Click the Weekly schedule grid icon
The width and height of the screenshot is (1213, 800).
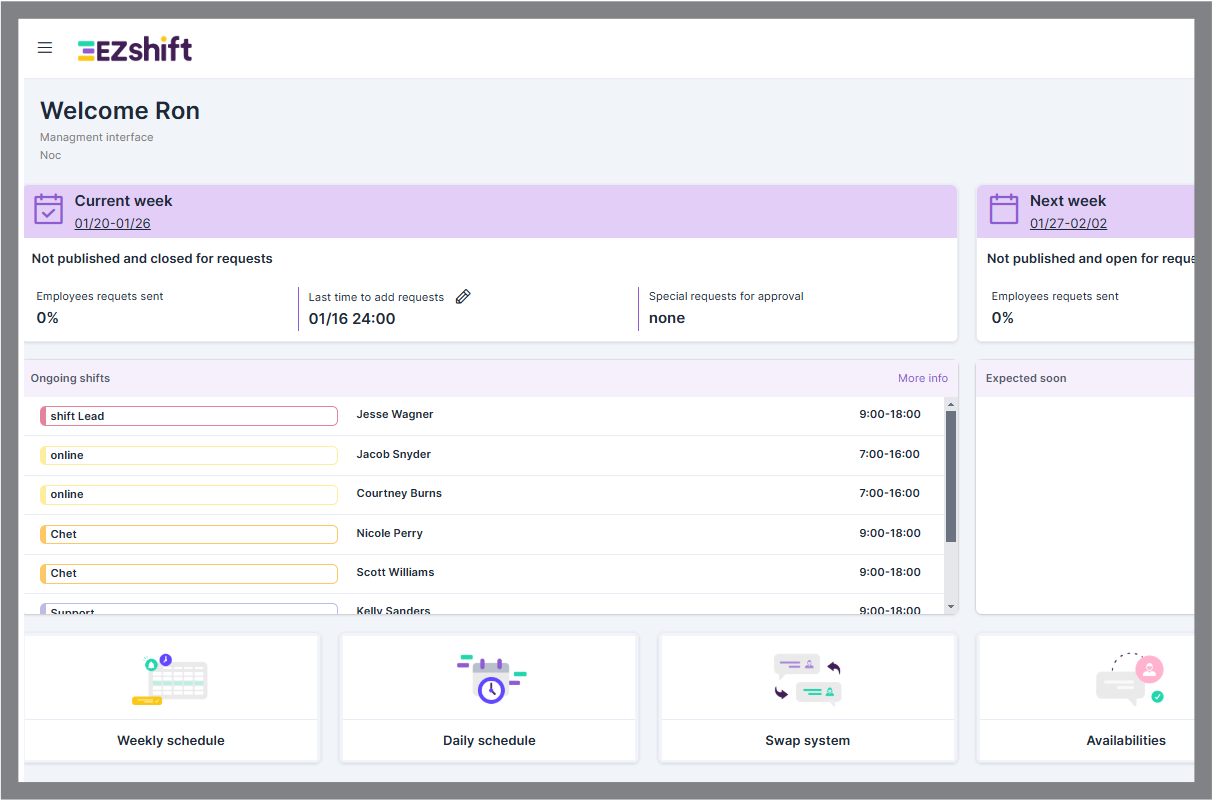tap(171, 678)
